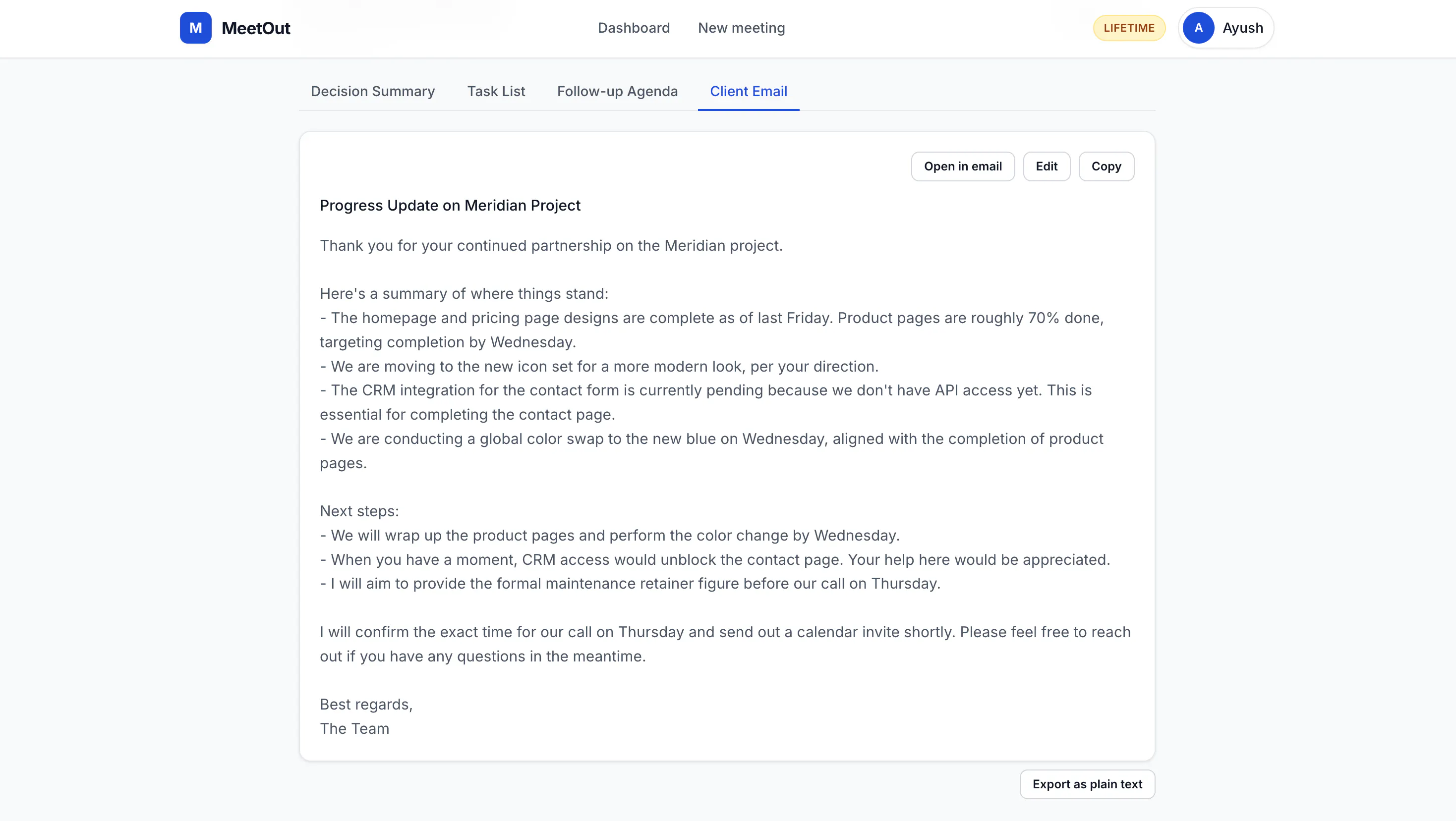The width and height of the screenshot is (1456, 821).
Task: Click the Best regards signature line
Action: coord(366,705)
